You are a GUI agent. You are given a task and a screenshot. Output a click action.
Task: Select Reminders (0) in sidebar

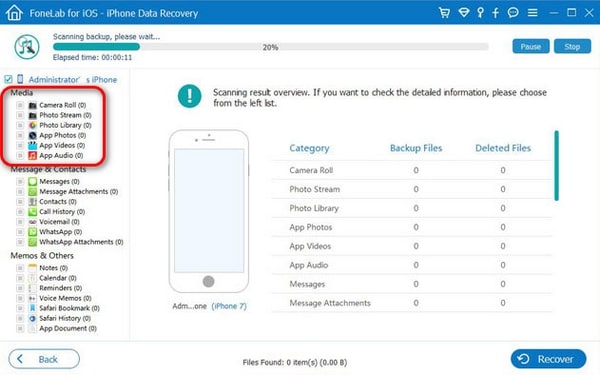click(x=60, y=288)
